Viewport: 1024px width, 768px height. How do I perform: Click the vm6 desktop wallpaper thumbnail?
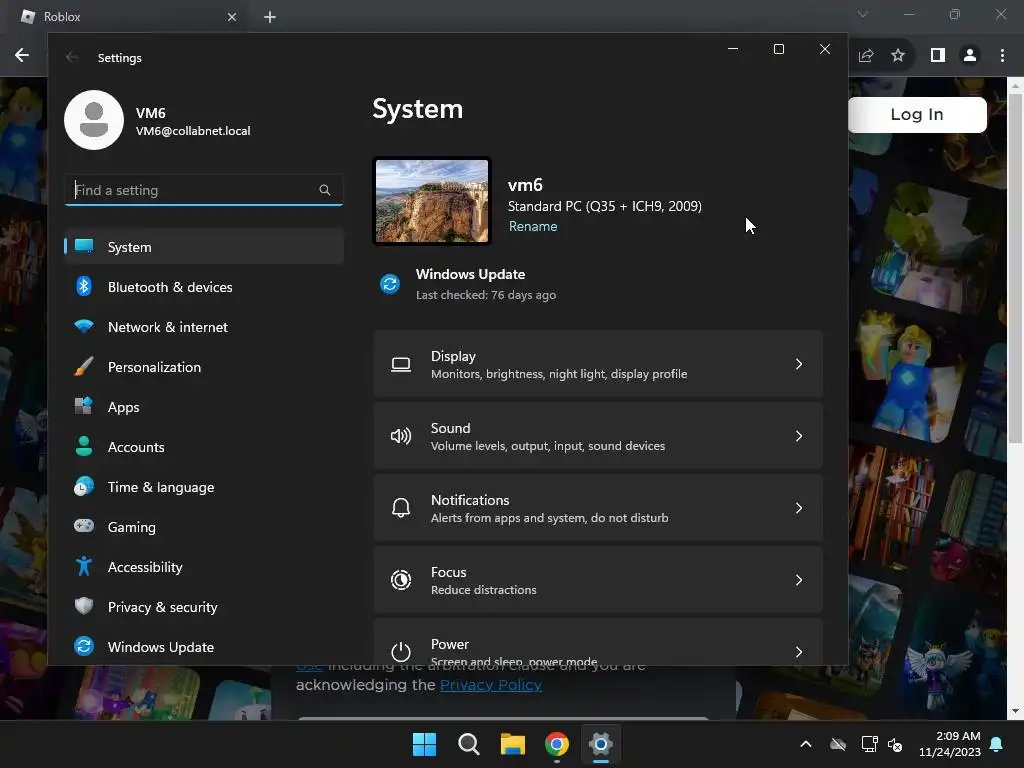[432, 201]
